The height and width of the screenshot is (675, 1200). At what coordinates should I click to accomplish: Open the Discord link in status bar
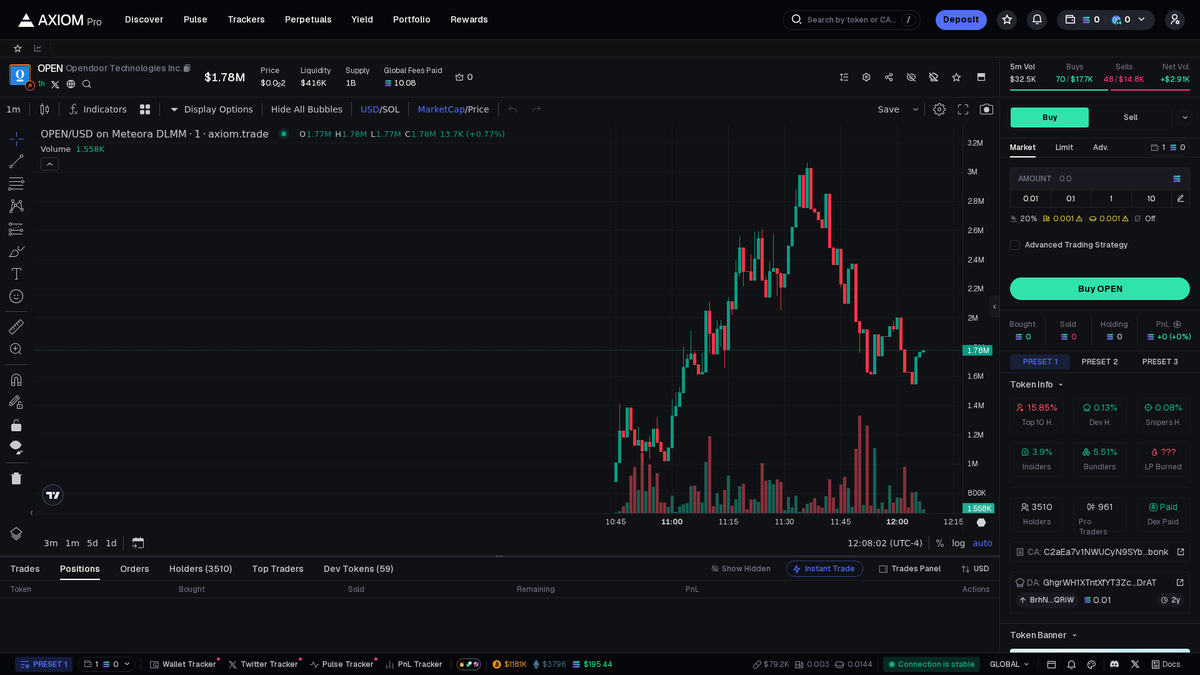tap(1115, 664)
